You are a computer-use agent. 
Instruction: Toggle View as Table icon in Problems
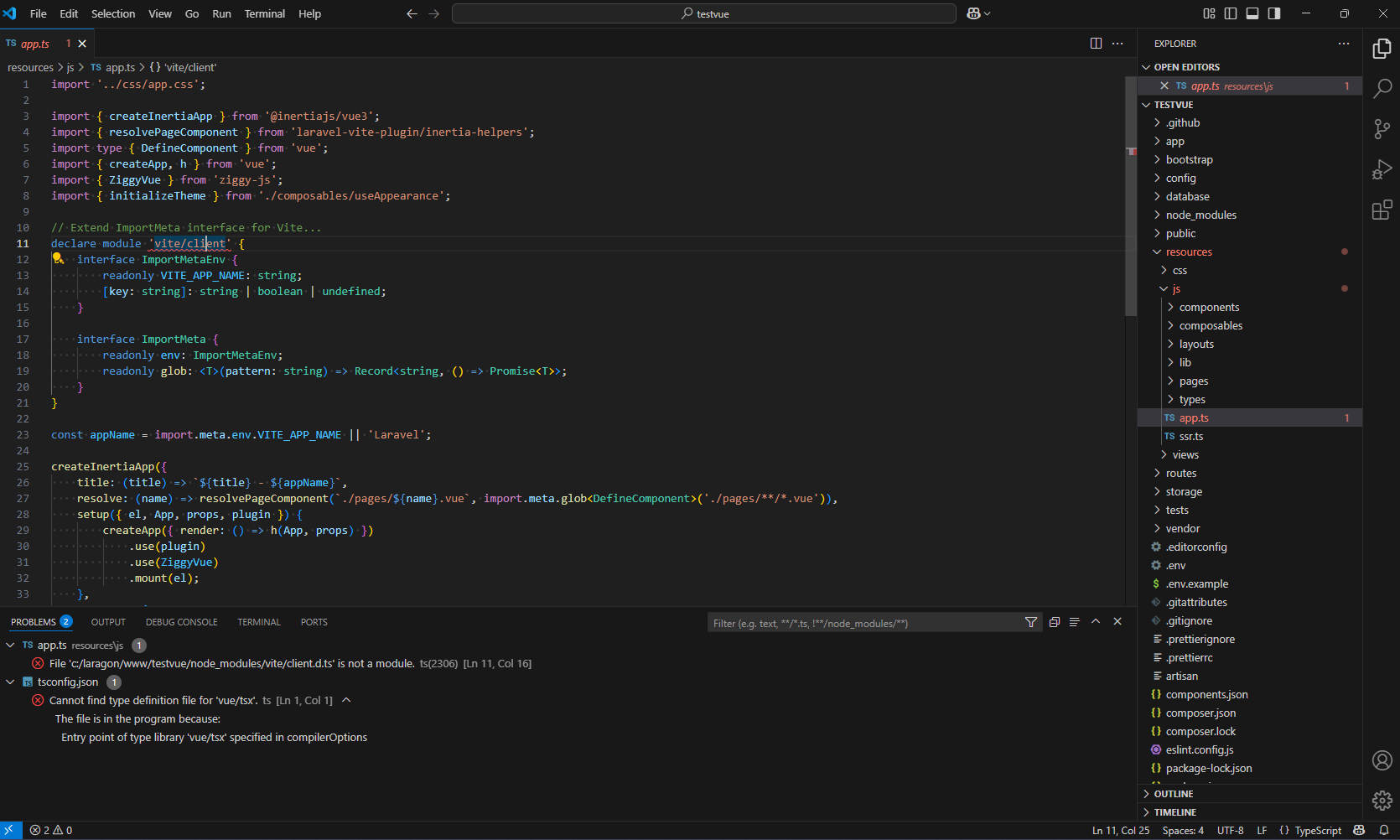[1075, 622]
